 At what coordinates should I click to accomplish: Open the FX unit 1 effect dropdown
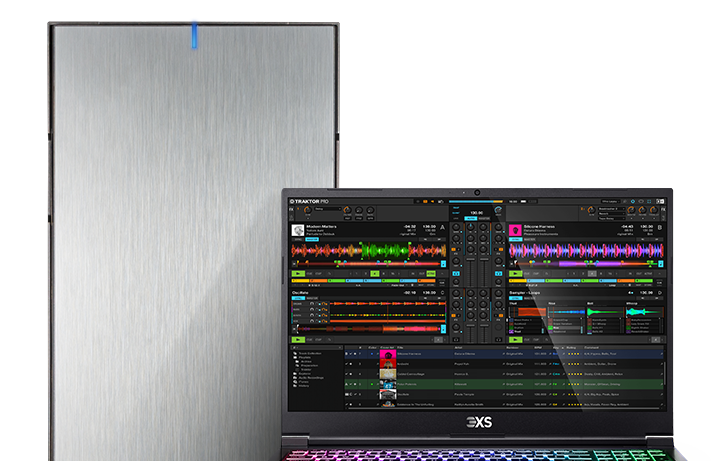[x=328, y=209]
